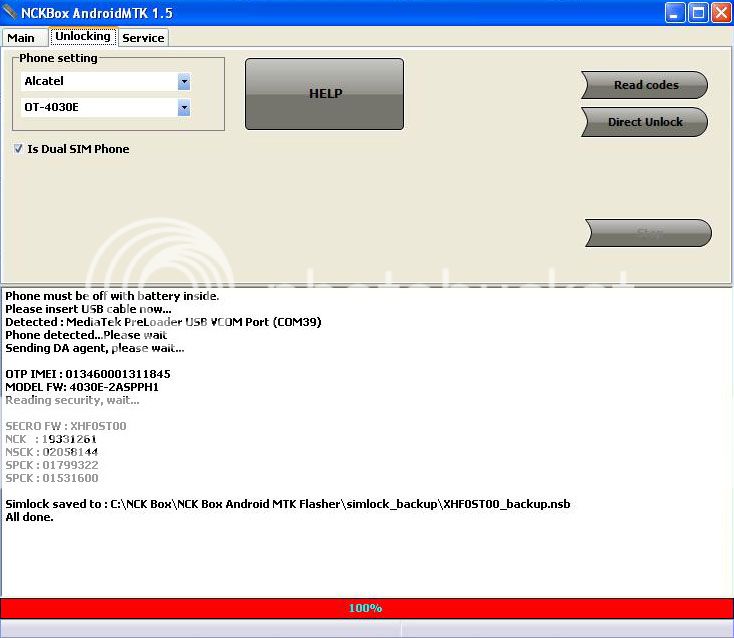Click the greyed-out Stop button
Image resolution: width=734 pixels, height=638 pixels.
coord(649,233)
